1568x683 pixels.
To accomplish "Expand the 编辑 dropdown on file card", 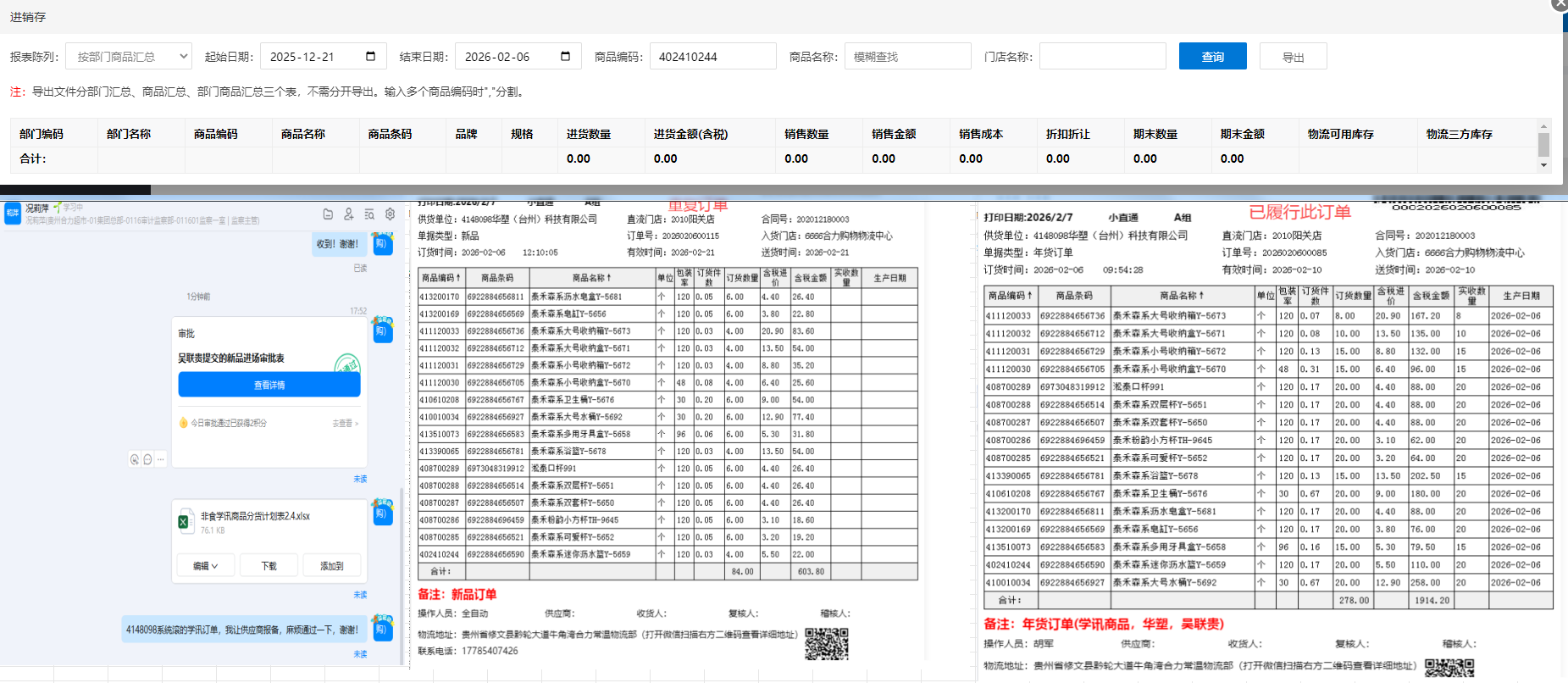I will click(205, 566).
